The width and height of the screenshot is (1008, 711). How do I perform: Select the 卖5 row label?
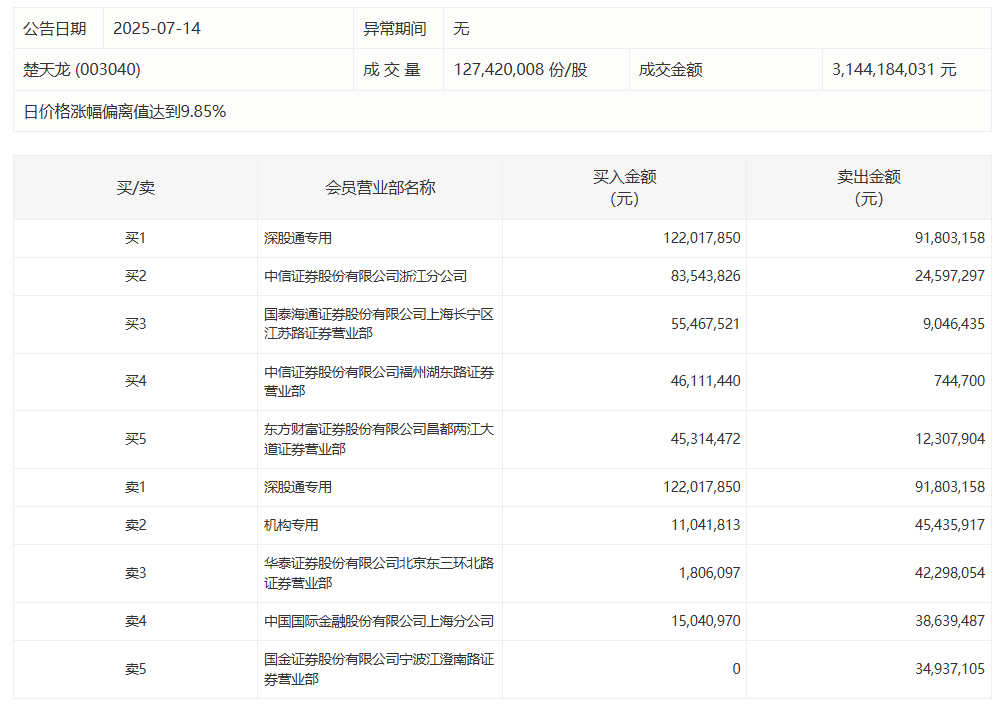point(136,669)
